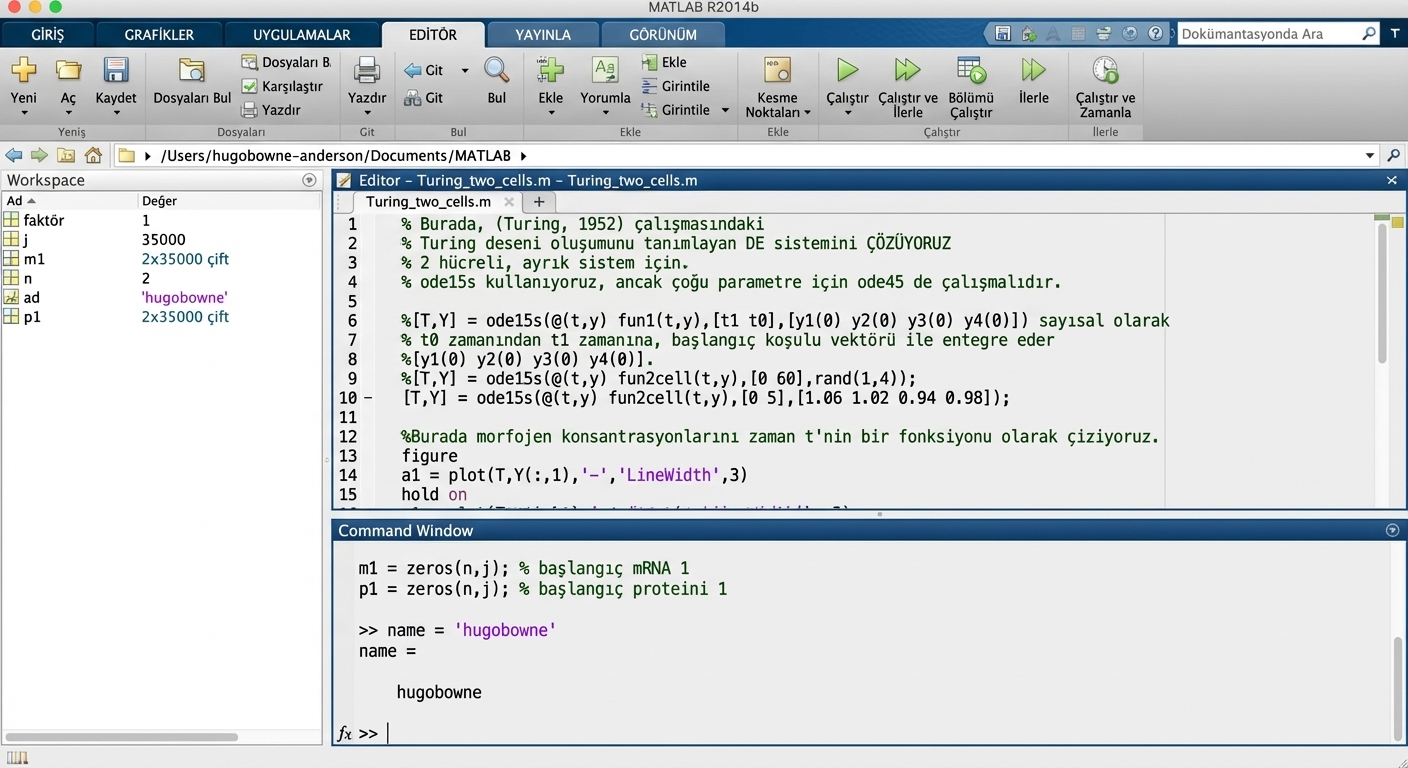Open current folder path dropdown arrow
Screen dimensions: 1408x768
click(x=1369, y=156)
